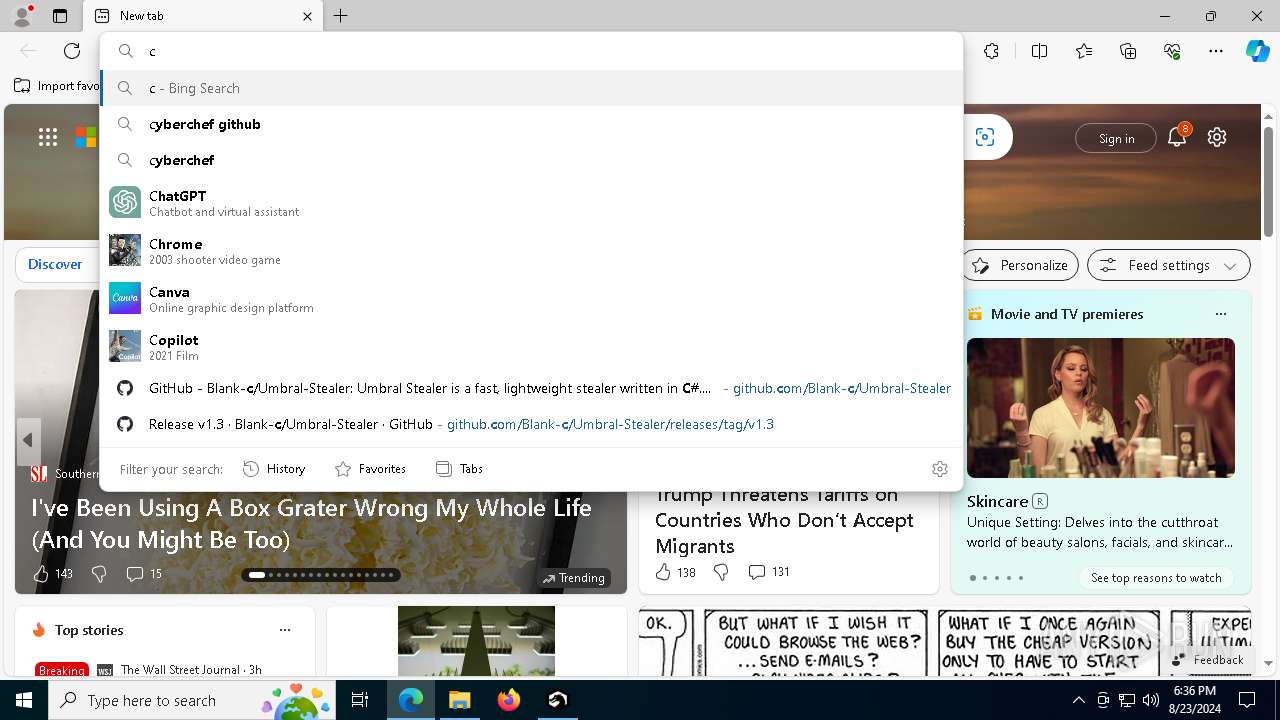Viewport: 1280px width, 720px height.
Task: Open the apps grid launcher icon
Action: click(48, 137)
